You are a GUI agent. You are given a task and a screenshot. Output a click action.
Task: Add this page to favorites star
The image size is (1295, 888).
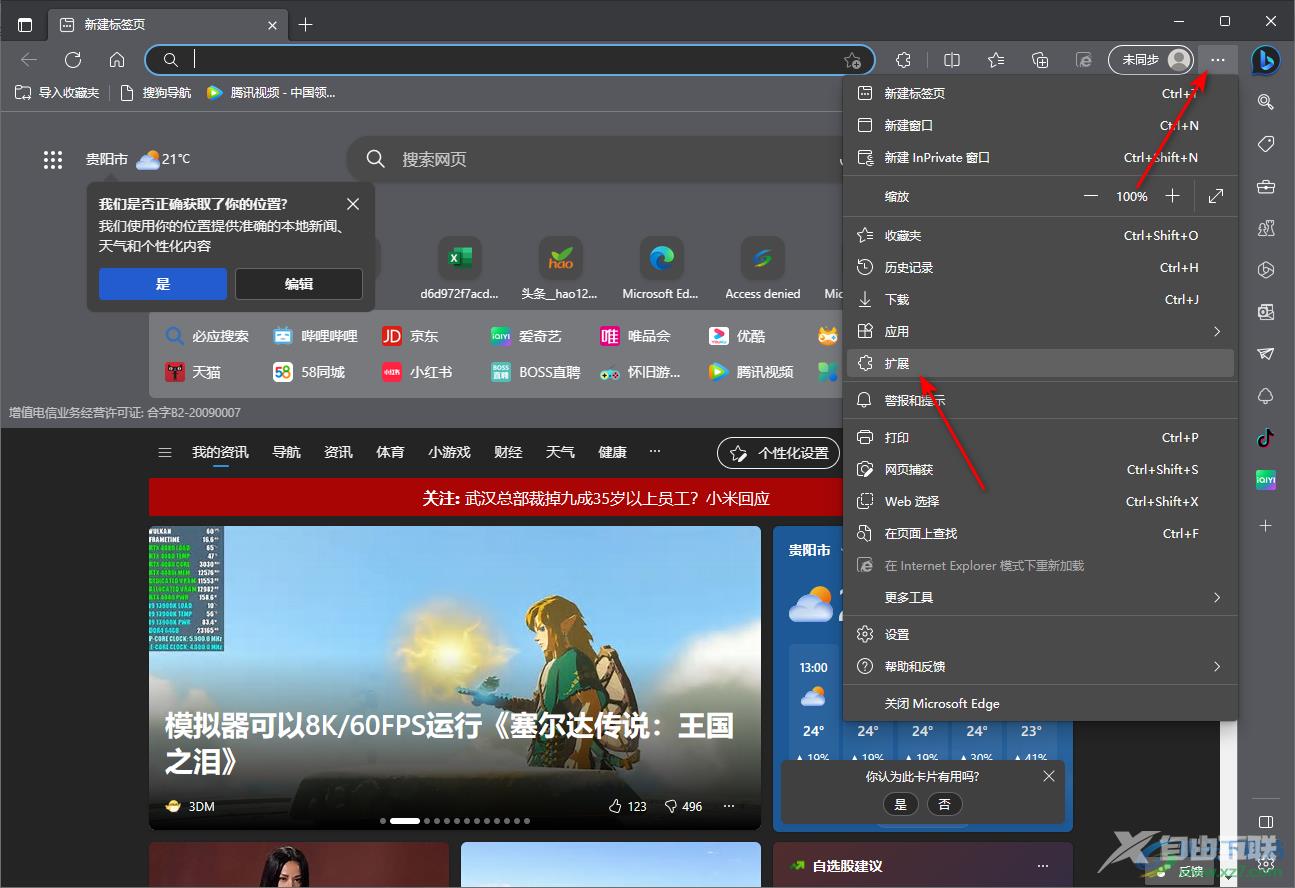coord(851,60)
